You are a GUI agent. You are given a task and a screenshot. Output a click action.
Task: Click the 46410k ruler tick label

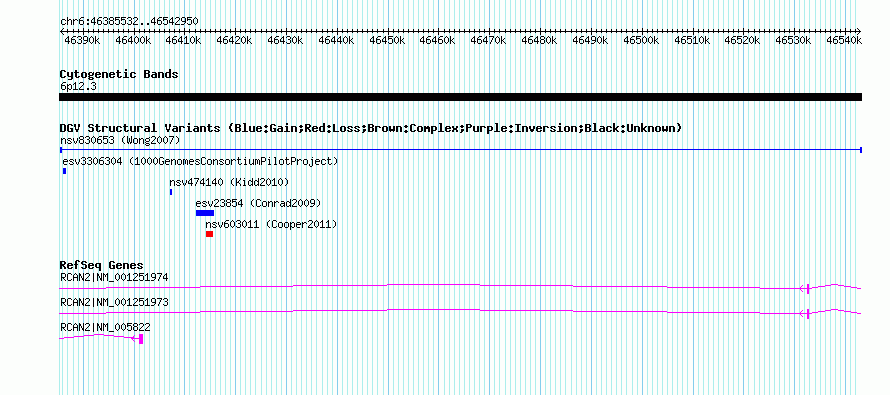184,40
